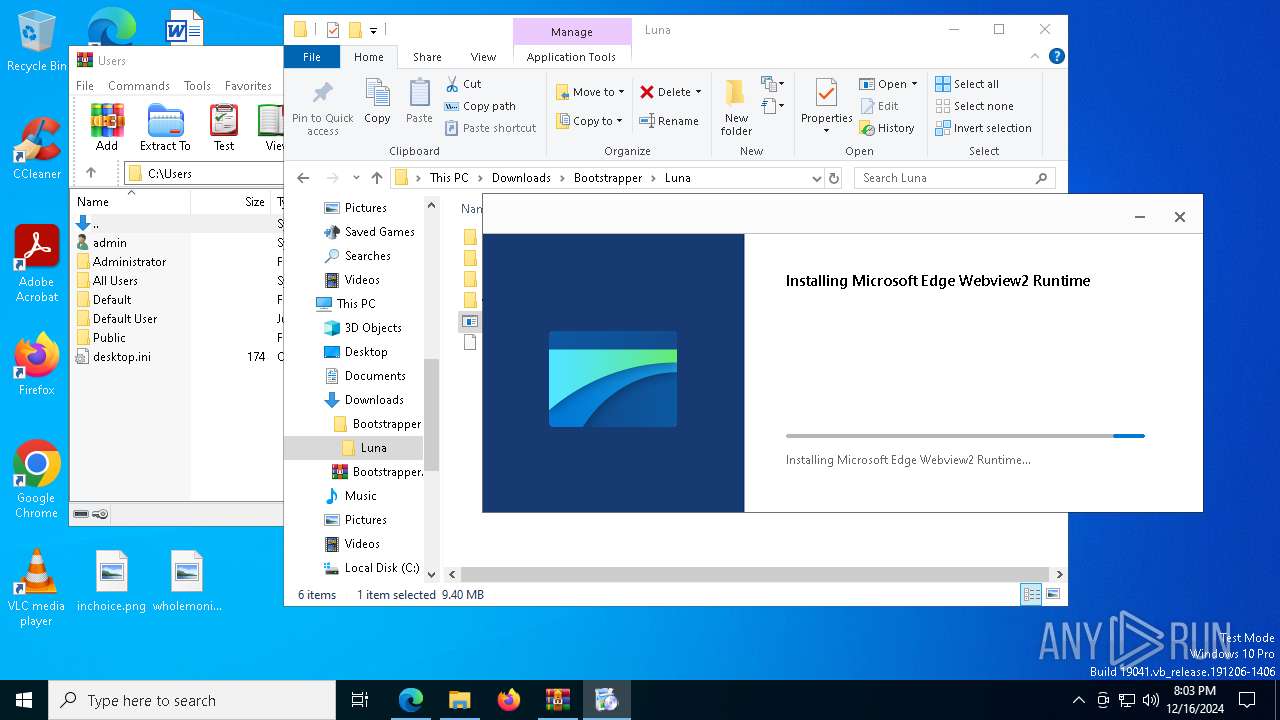Switch to details view in status bar

point(1031,594)
